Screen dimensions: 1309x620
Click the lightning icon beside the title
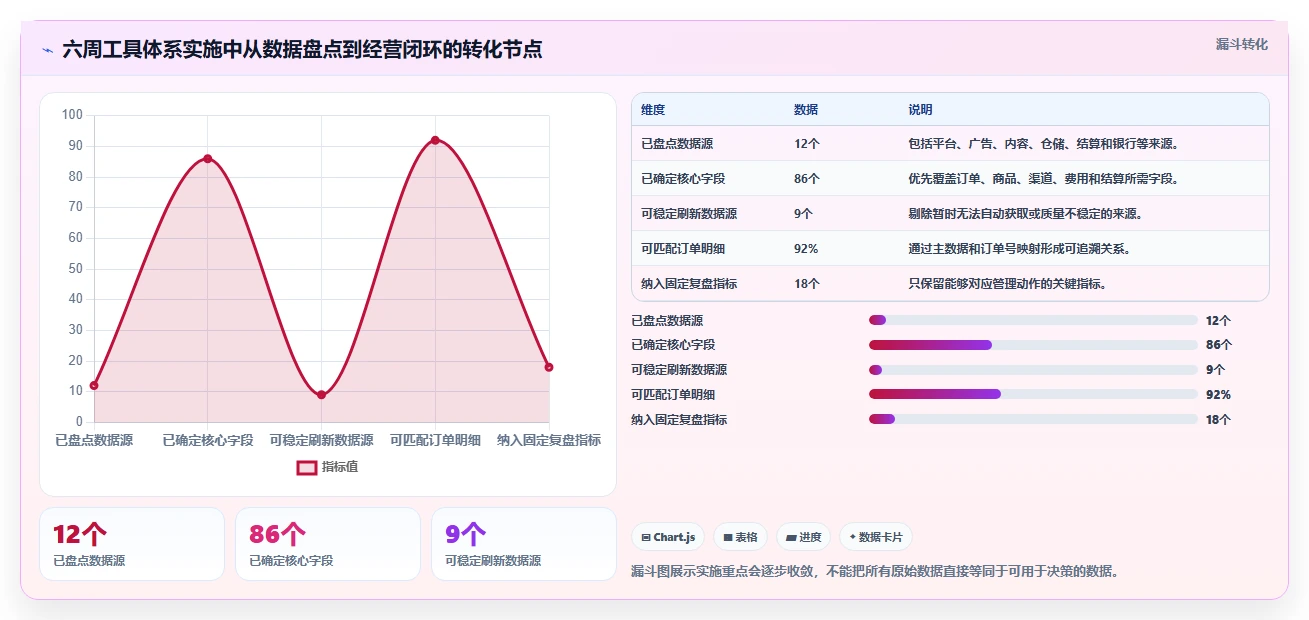(47, 49)
